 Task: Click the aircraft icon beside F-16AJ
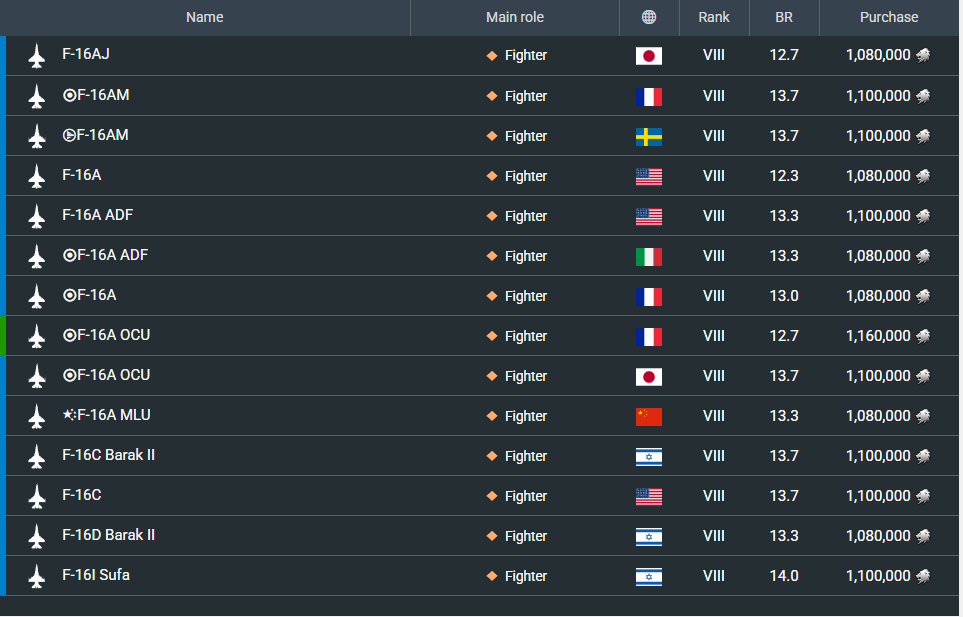[x=37, y=56]
